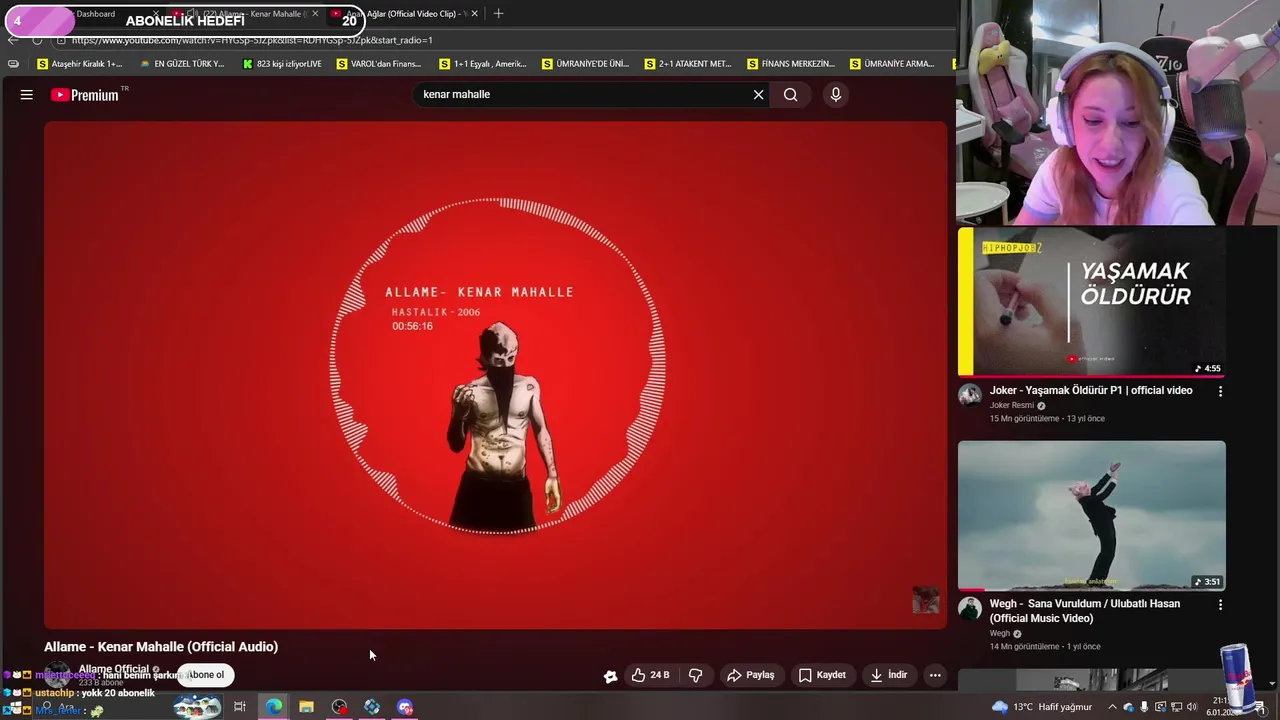The image size is (1280, 720).
Task: Open EN GÜZEL TÜRK bookmark
Action: tap(182, 64)
